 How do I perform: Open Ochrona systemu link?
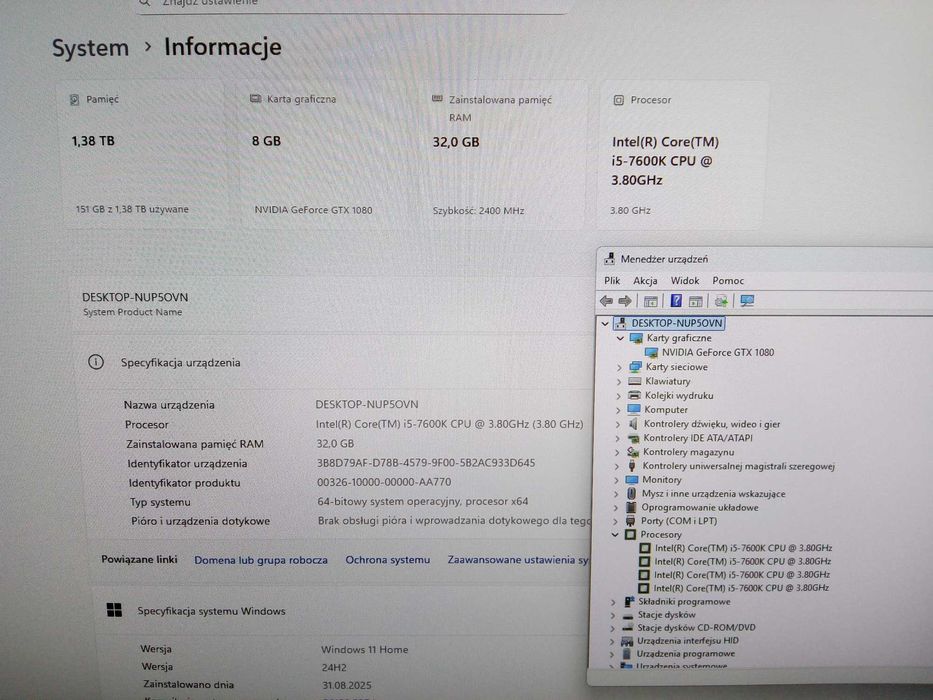387,560
